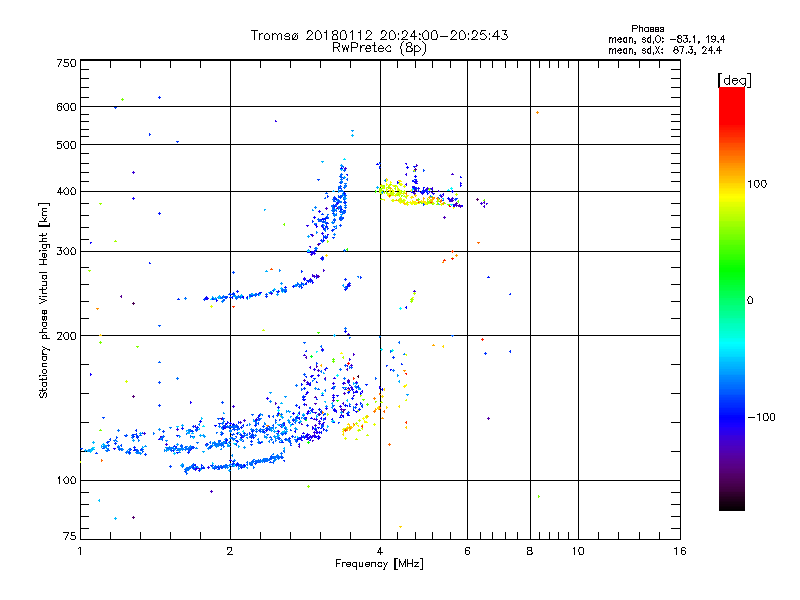
Task: Click the y-axis label '75'
Action: click(70, 536)
